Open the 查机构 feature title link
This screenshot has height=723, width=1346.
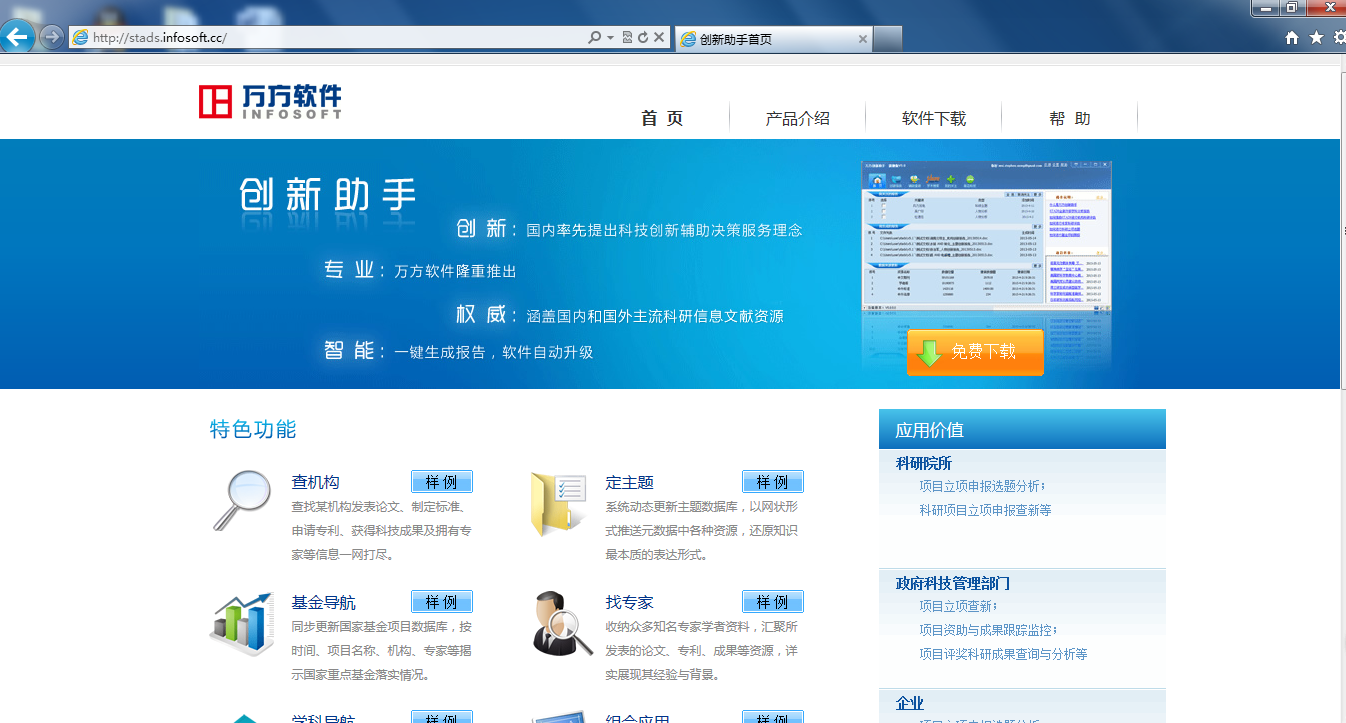tap(316, 482)
